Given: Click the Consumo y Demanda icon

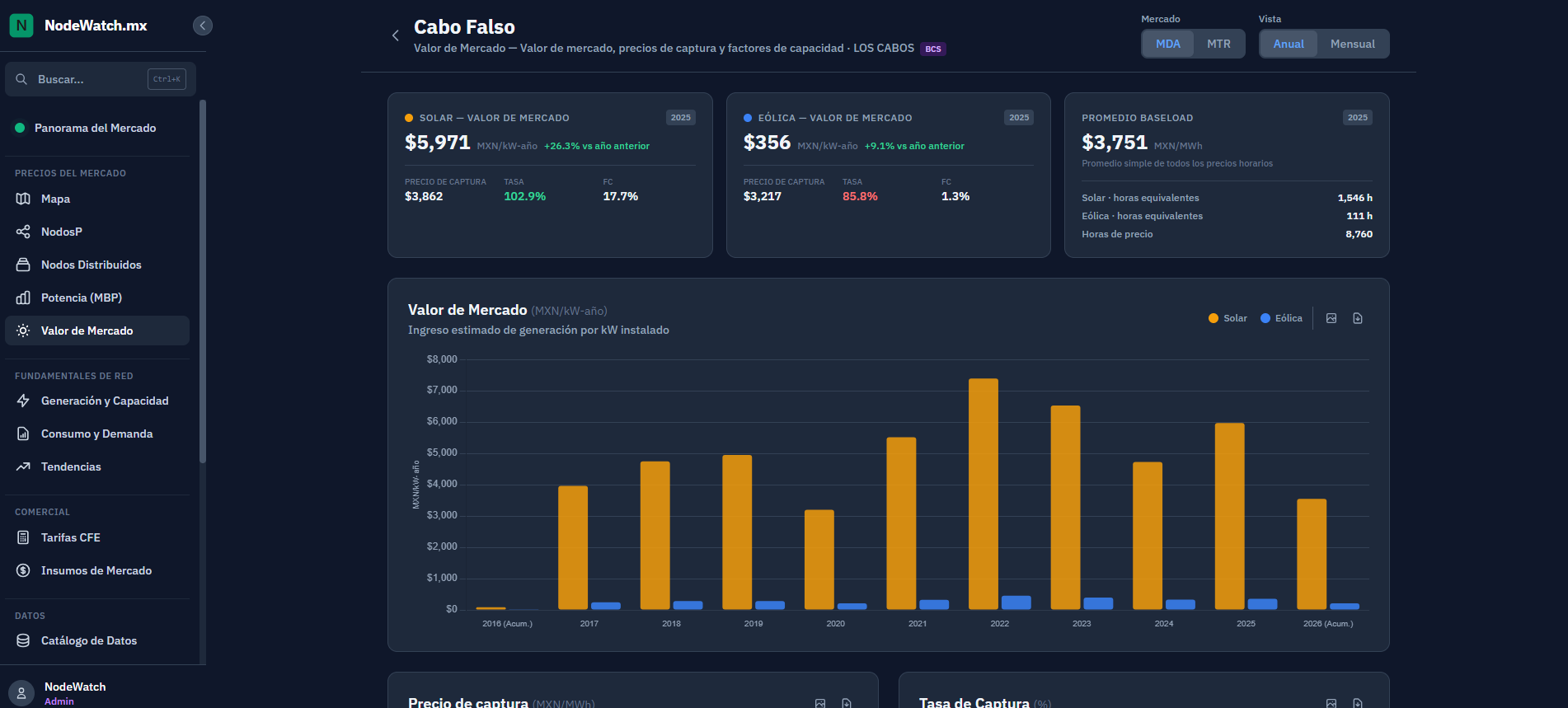Looking at the screenshot, I should coord(23,434).
